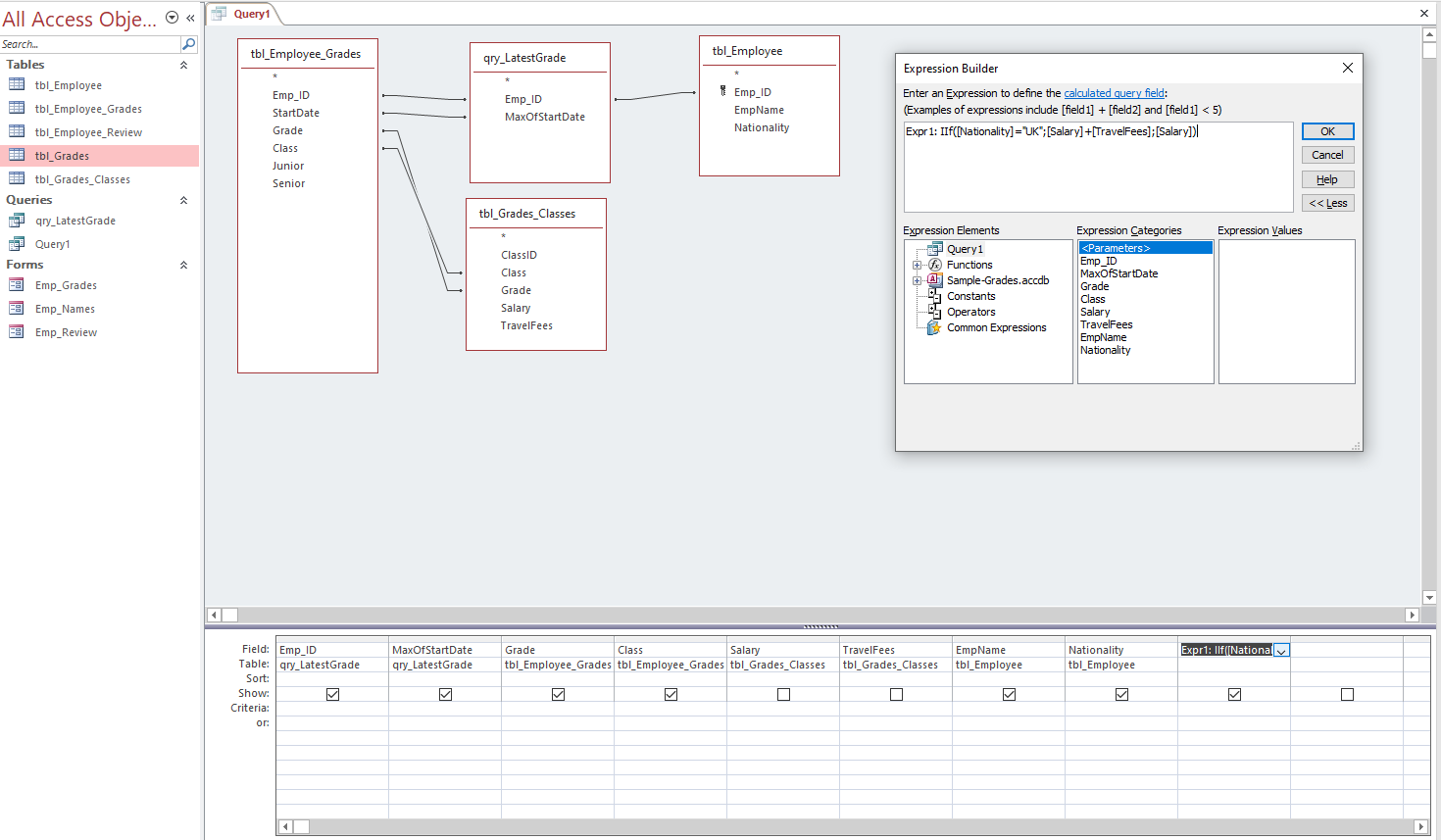
Task: Click the diagram pane vertical scroll down arrow
Action: (1429, 597)
